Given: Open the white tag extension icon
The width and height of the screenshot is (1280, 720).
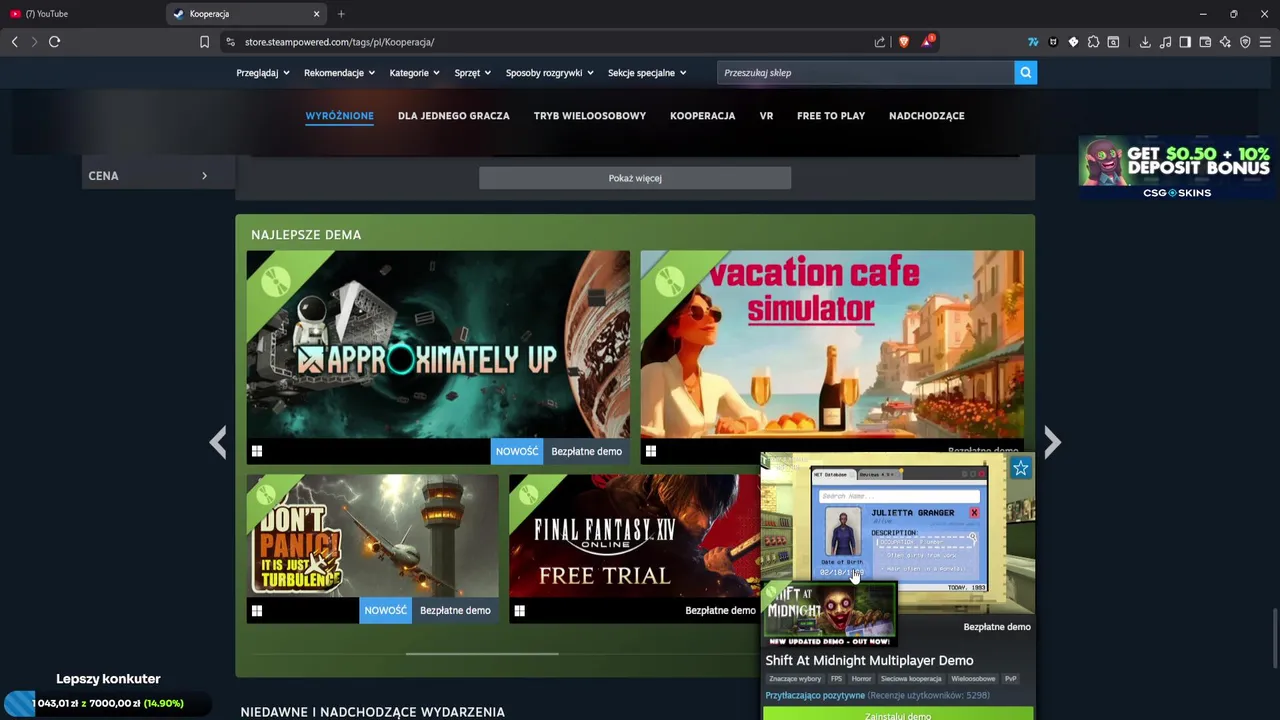Looking at the screenshot, I should pos(1073,42).
